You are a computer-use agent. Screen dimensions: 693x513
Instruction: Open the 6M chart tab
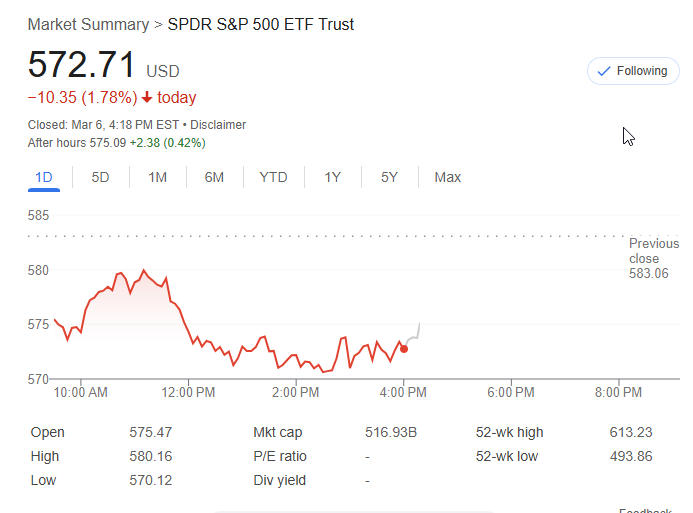pyautogui.click(x=214, y=177)
